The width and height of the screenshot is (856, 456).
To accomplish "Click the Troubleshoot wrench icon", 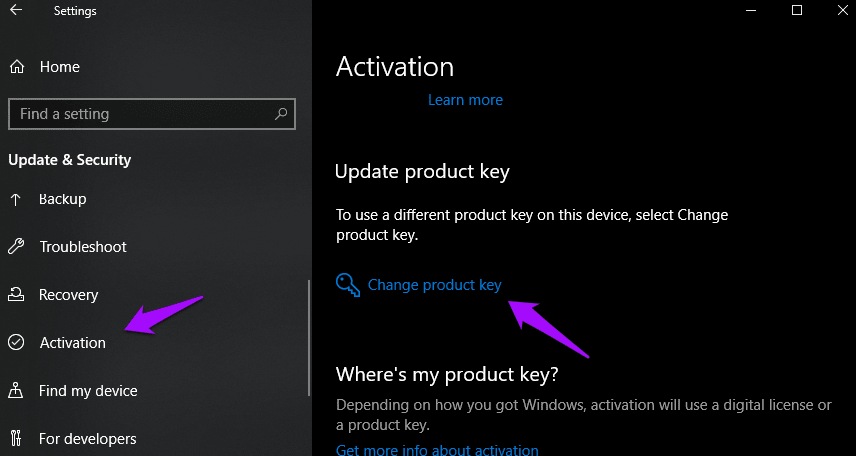I will click(x=16, y=247).
